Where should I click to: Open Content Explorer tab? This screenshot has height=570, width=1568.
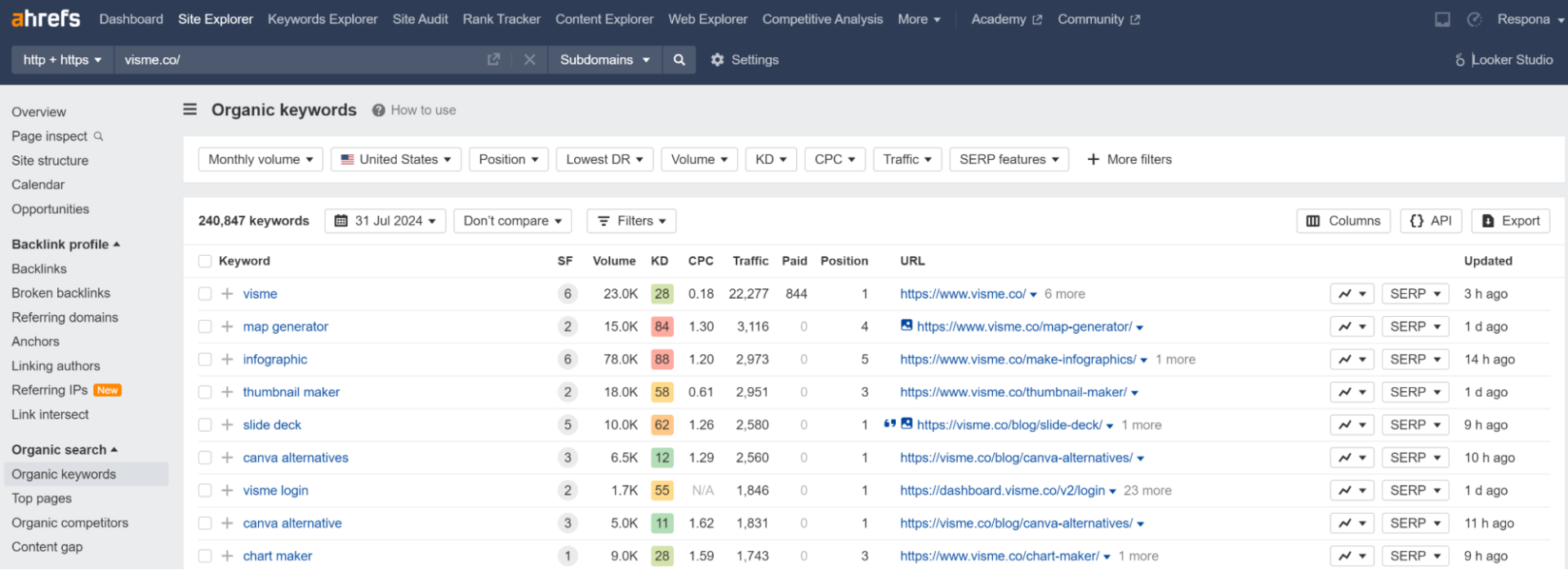(604, 19)
